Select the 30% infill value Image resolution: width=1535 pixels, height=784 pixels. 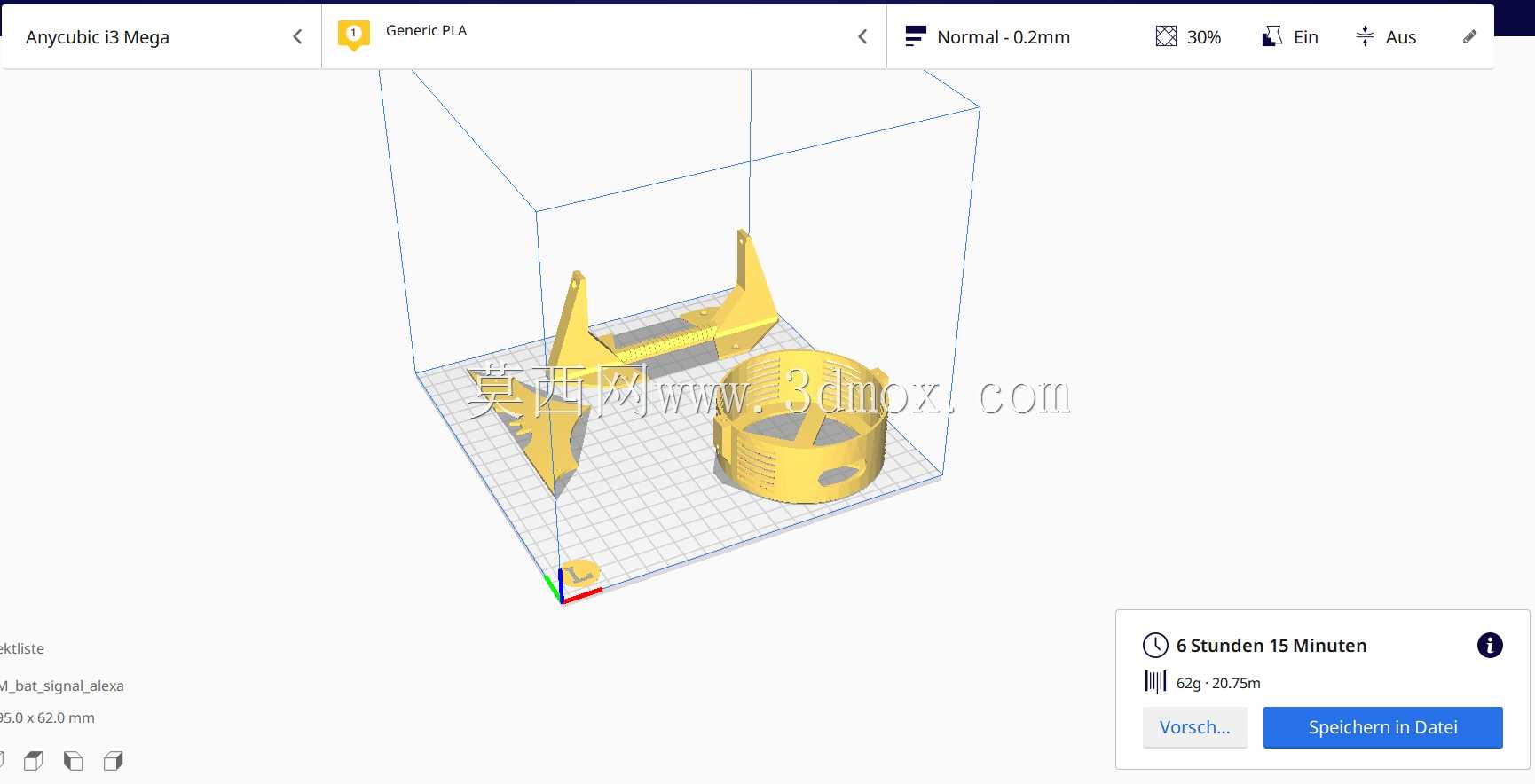pyautogui.click(x=1204, y=37)
